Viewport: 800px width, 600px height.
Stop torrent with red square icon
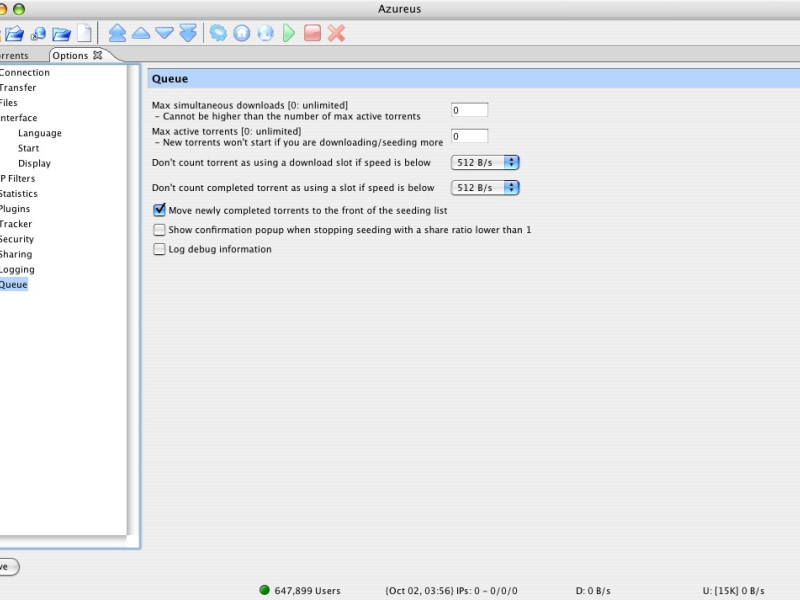(x=312, y=33)
